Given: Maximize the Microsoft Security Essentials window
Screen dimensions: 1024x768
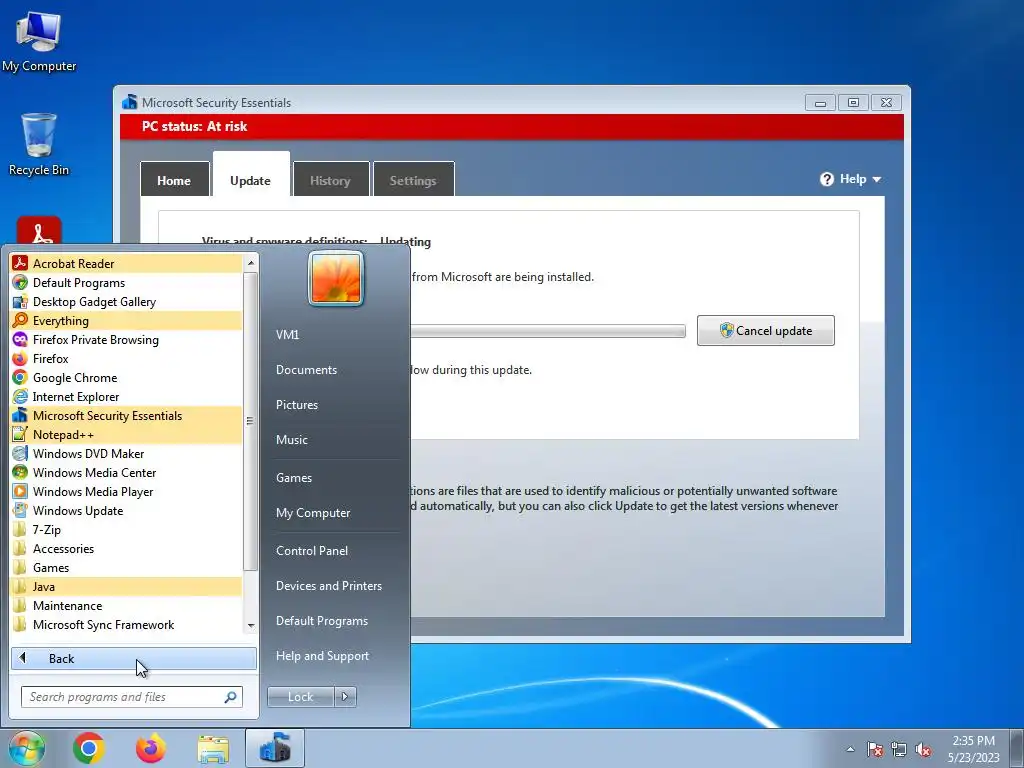Looking at the screenshot, I should 853,103.
